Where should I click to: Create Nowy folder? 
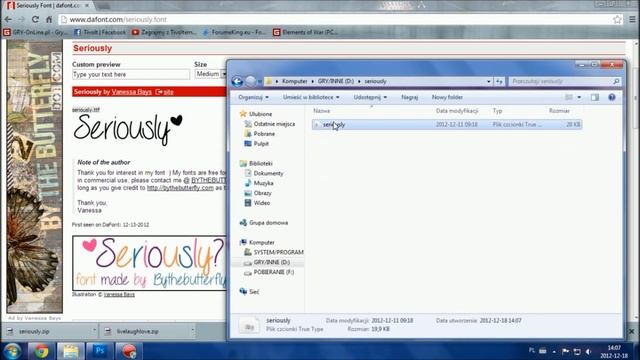tap(447, 97)
